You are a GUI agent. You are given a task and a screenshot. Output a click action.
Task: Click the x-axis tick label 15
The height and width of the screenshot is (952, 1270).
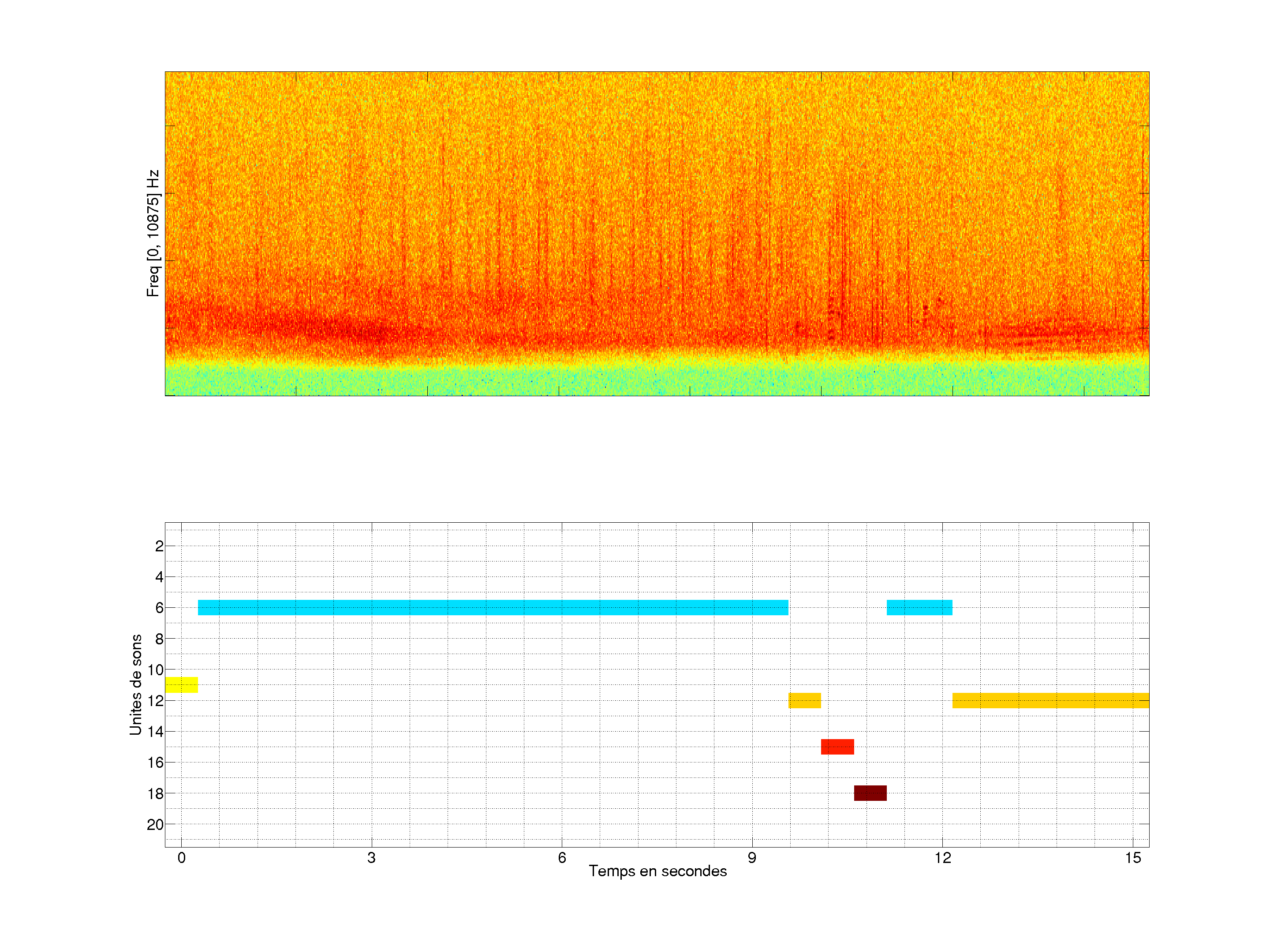(1132, 858)
